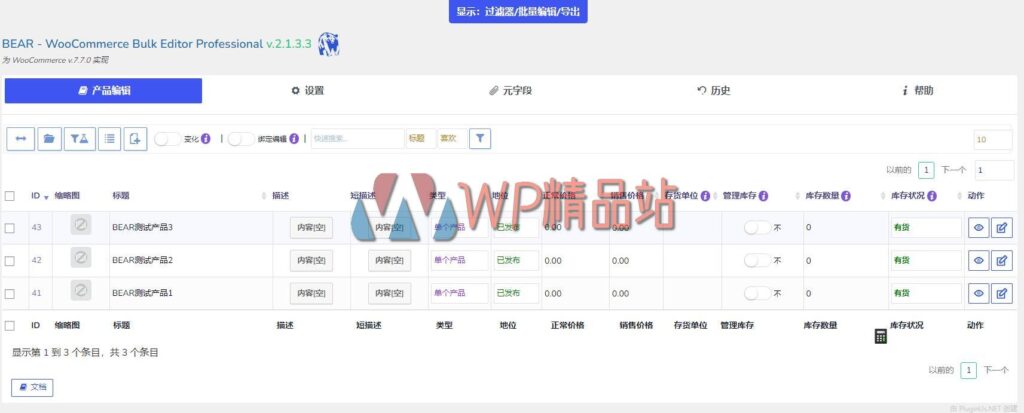Click the 显示: 过滤器/批量编辑/导出 button
The image size is (1024, 413).
[518, 12]
